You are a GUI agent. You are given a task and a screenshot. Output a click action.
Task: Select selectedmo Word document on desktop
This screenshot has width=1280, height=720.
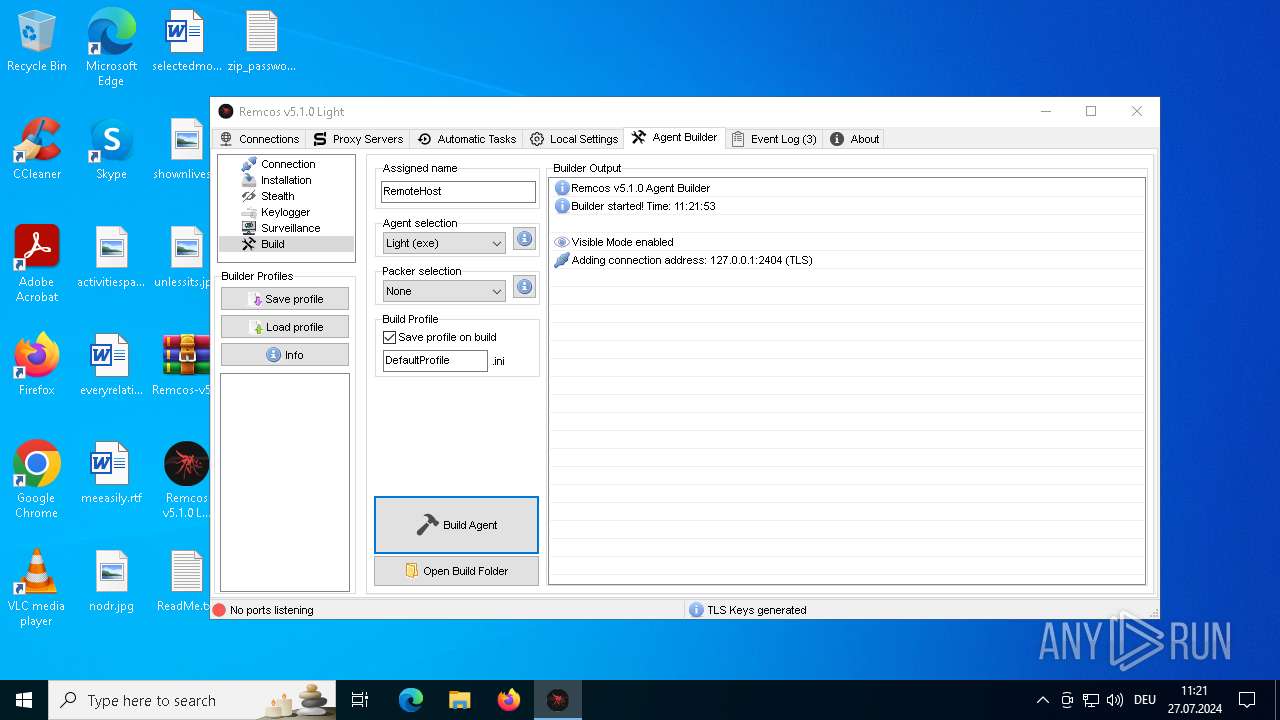(x=186, y=42)
